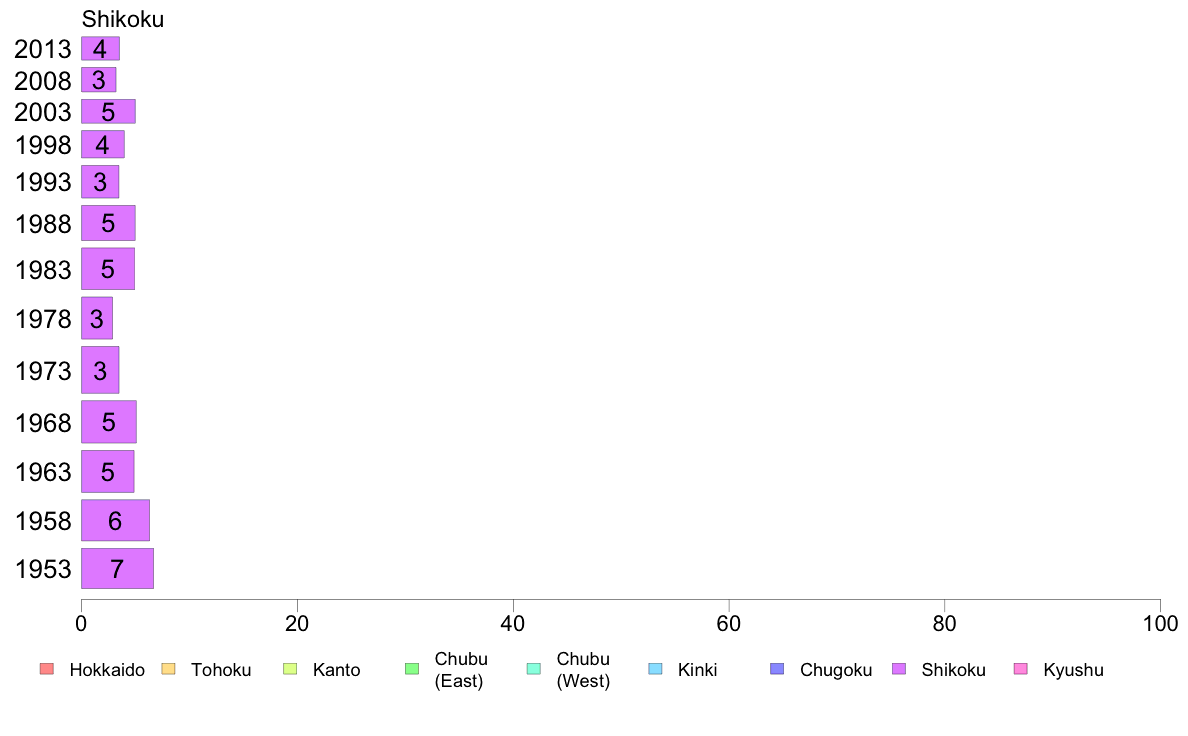Image resolution: width=1188 pixels, height=736 pixels.
Task: Select the 2008 bar showing 3
Action: pyautogui.click(x=98, y=80)
